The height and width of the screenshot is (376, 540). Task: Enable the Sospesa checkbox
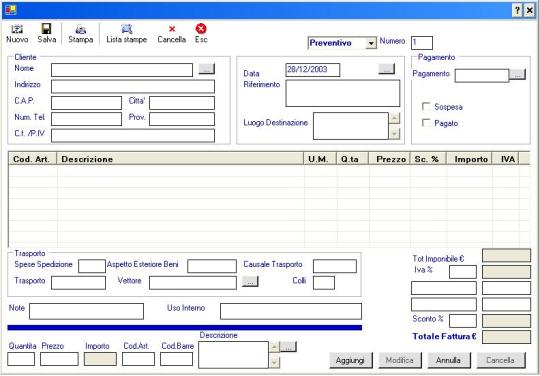[426, 106]
